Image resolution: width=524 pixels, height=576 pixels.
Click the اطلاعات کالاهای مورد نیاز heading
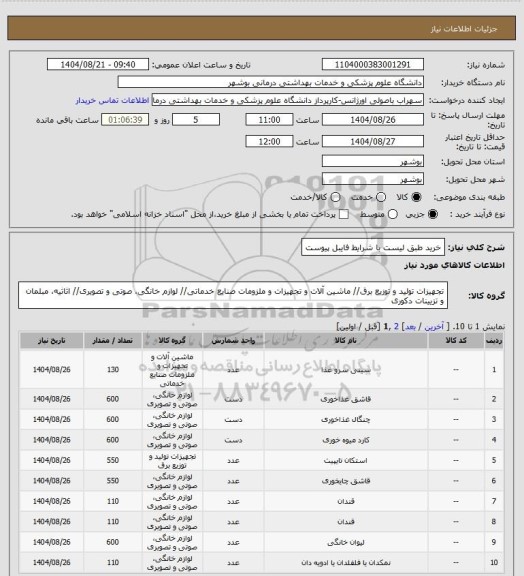pos(454,265)
